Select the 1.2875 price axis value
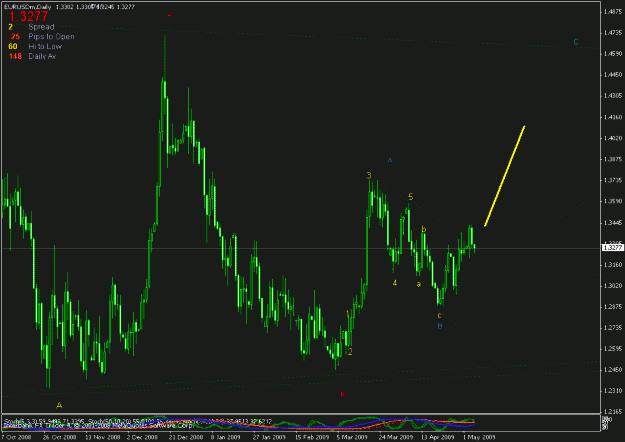The width and height of the screenshot is (625, 442). 613,306
